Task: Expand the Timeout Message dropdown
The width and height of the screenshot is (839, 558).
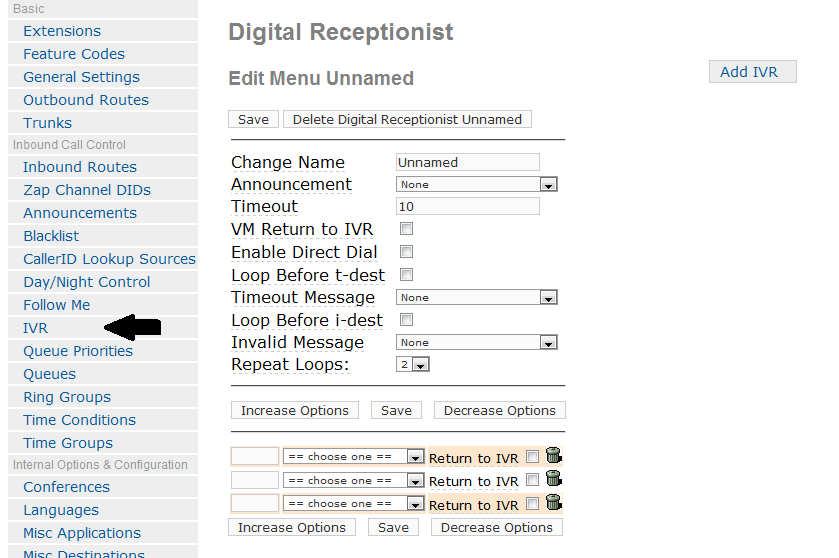Action: [x=477, y=297]
